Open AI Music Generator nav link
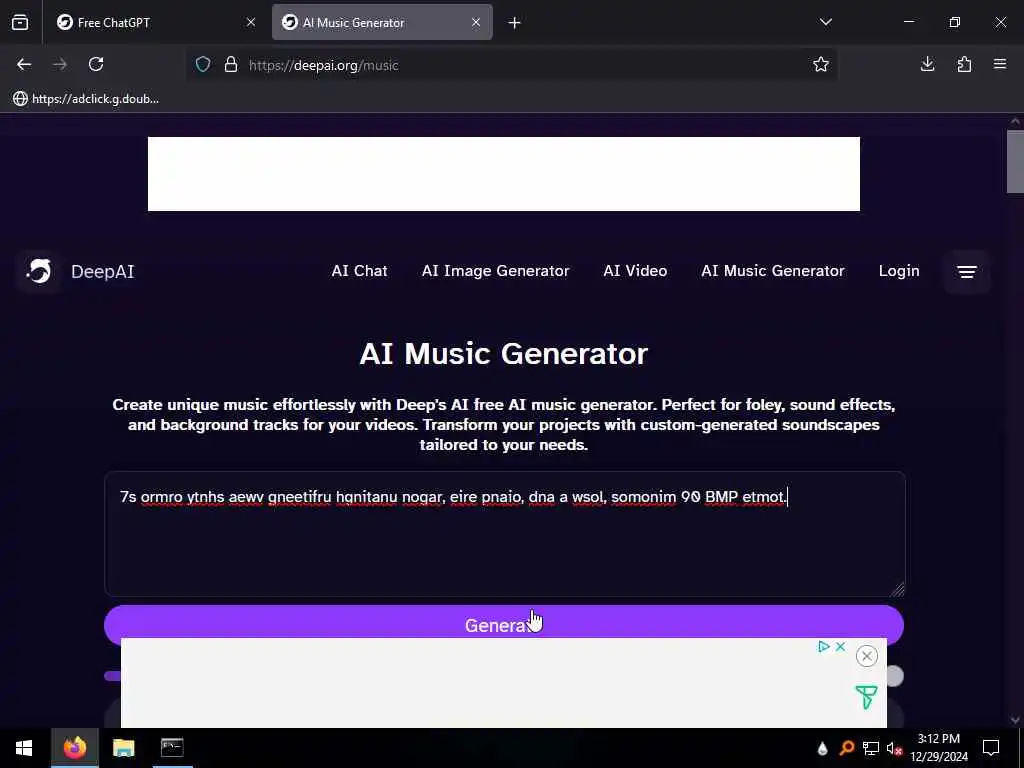The height and width of the screenshot is (768, 1024). pos(773,271)
